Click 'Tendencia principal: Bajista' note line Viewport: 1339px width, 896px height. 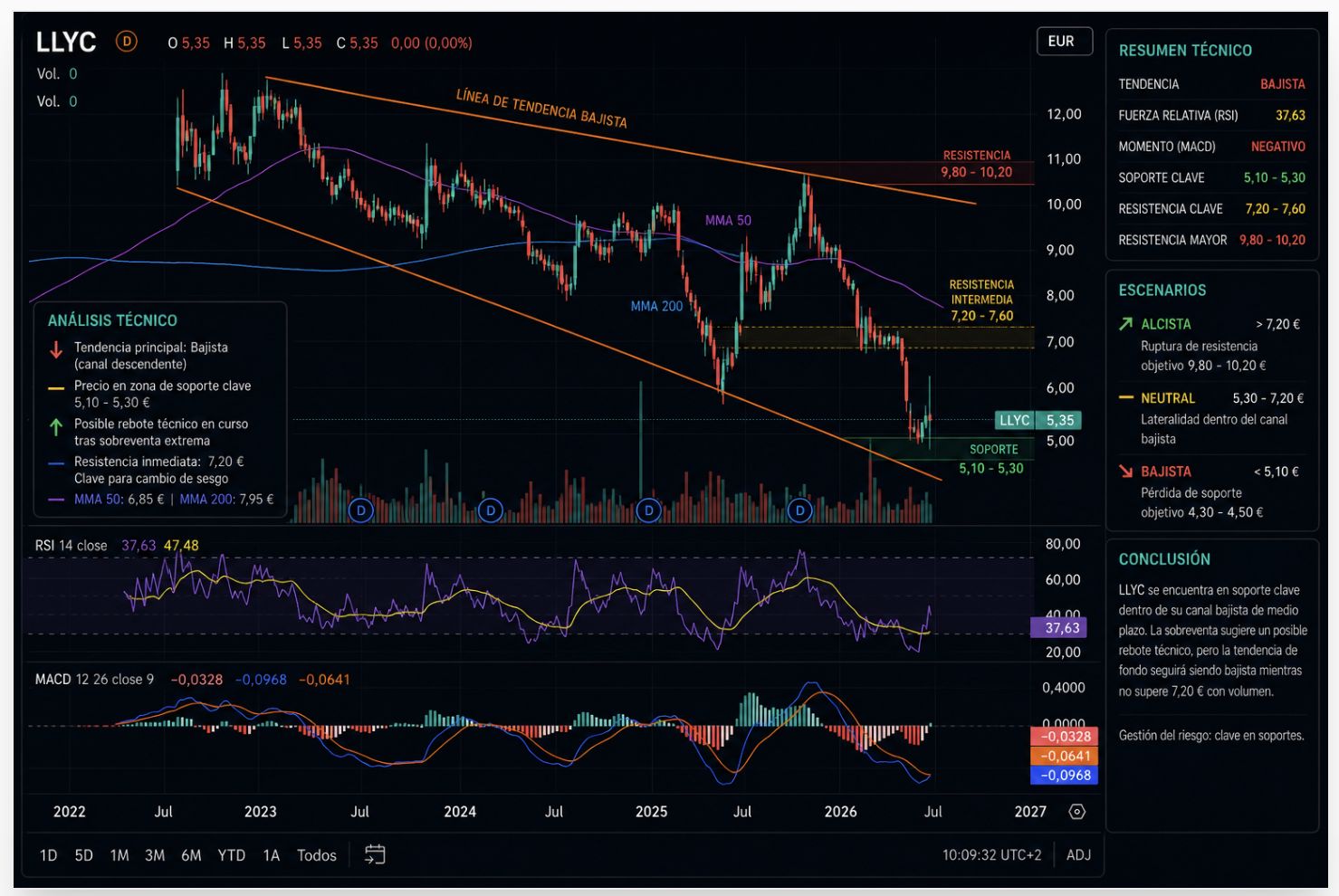click(151, 348)
